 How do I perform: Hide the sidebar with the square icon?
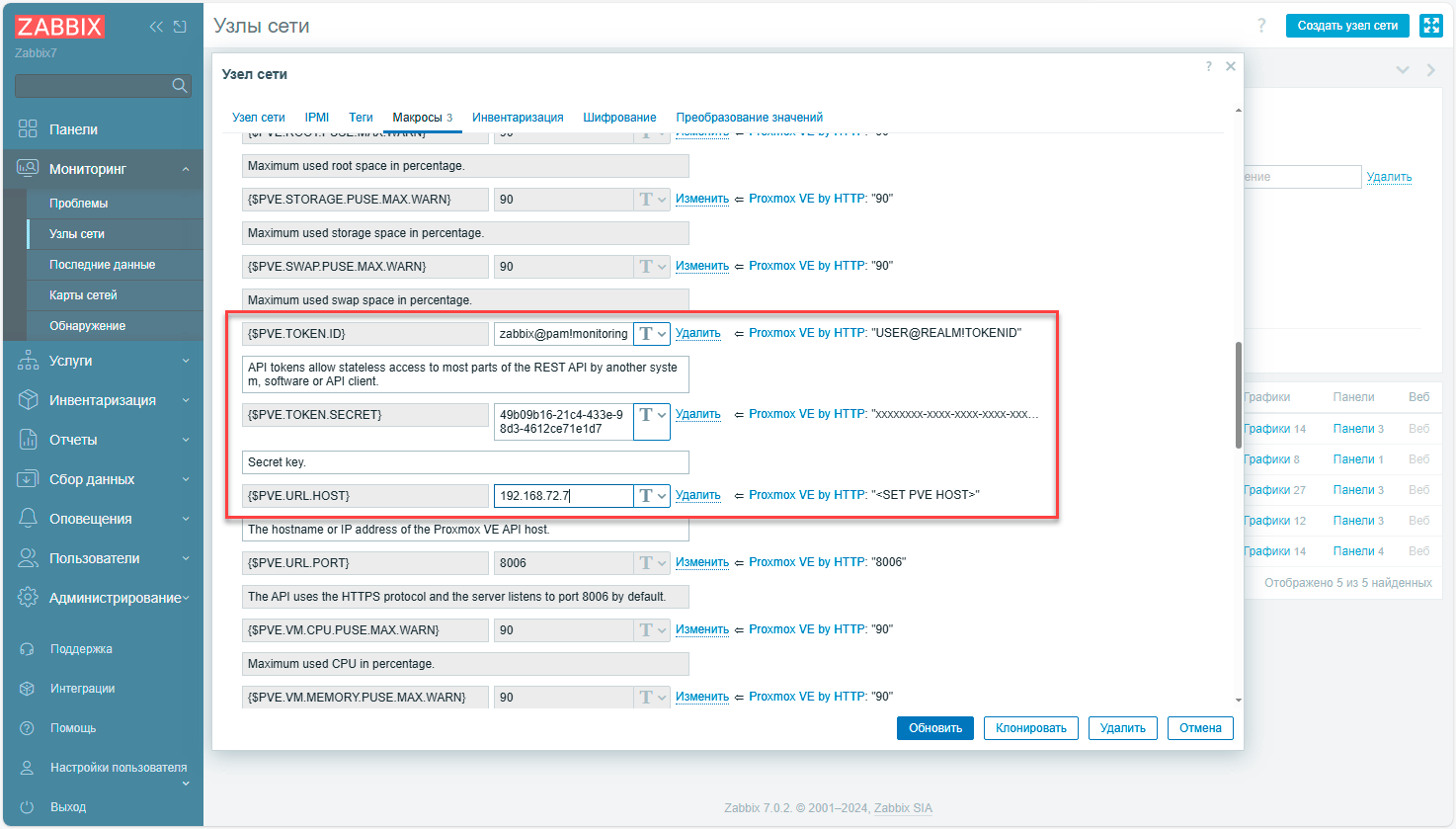click(180, 27)
